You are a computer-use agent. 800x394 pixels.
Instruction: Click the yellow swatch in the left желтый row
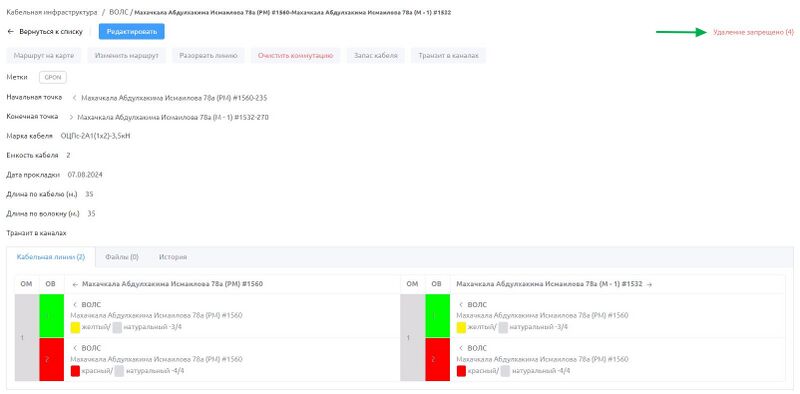75,327
